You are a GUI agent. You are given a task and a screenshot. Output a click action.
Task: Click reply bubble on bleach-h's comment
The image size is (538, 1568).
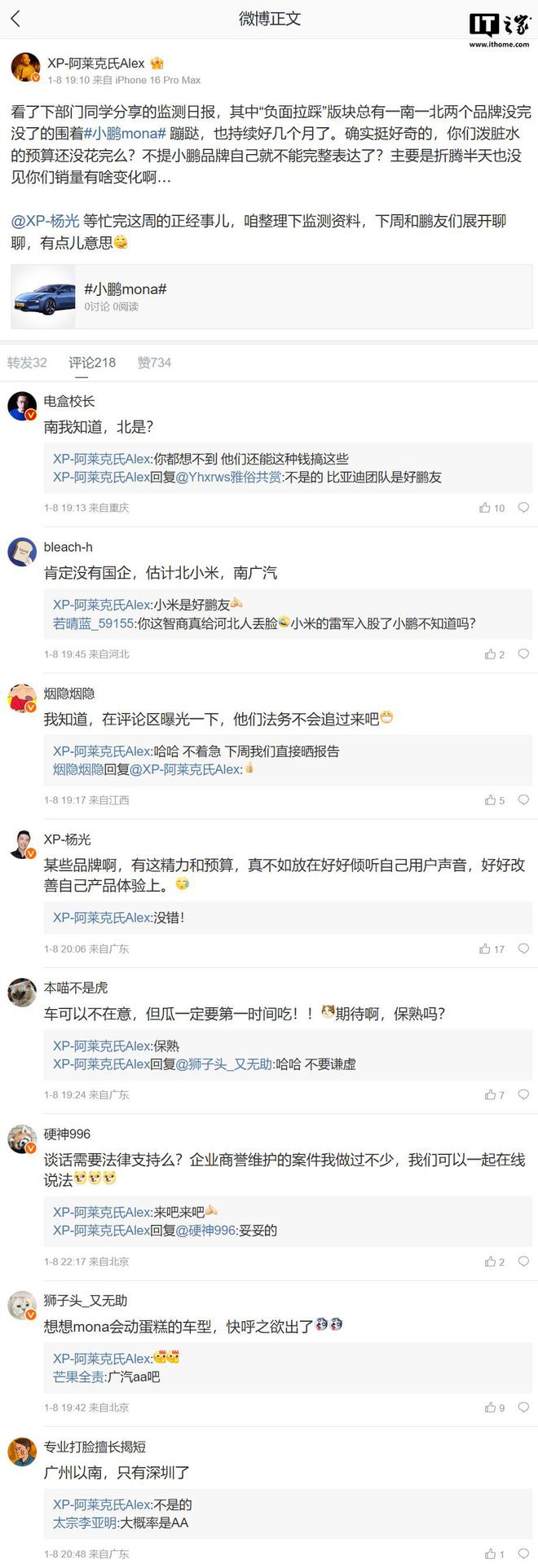tap(523, 654)
